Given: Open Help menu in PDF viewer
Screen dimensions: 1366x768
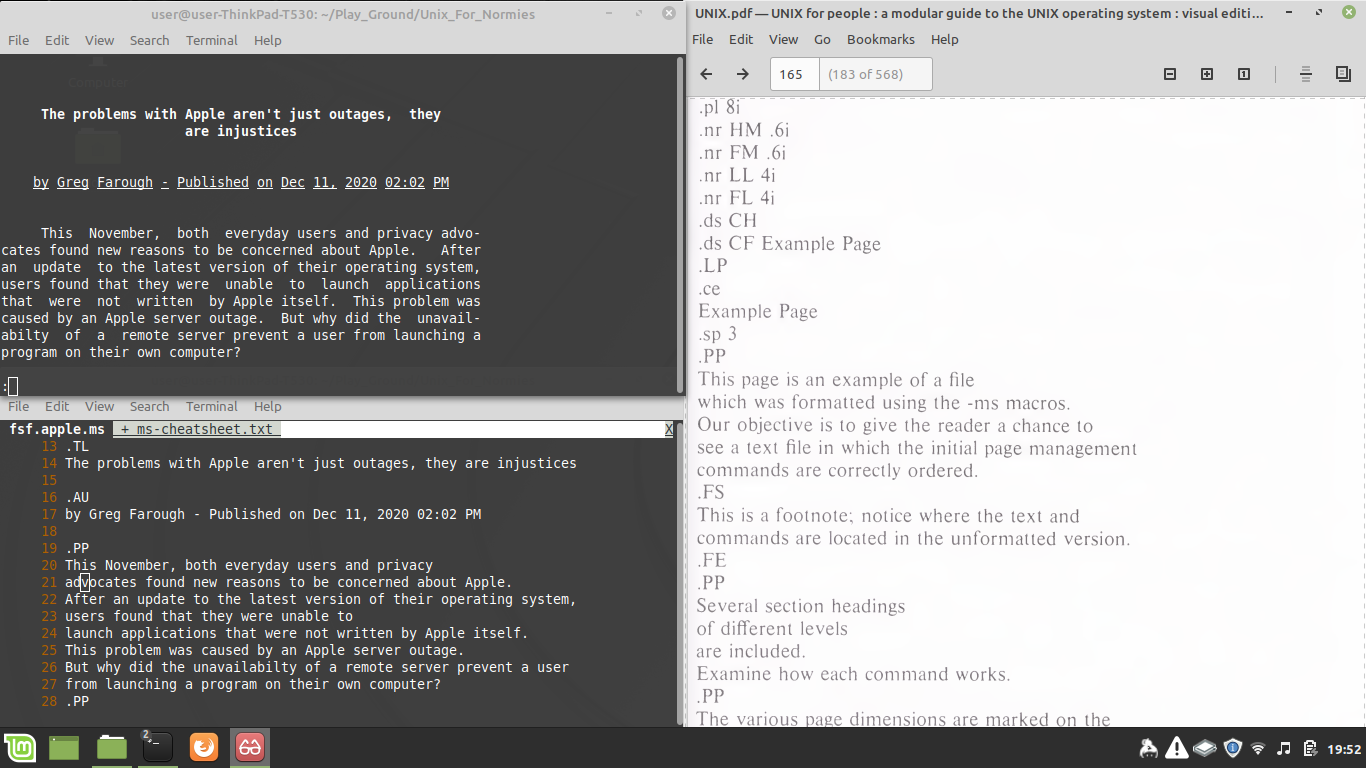Looking at the screenshot, I should [x=945, y=39].
